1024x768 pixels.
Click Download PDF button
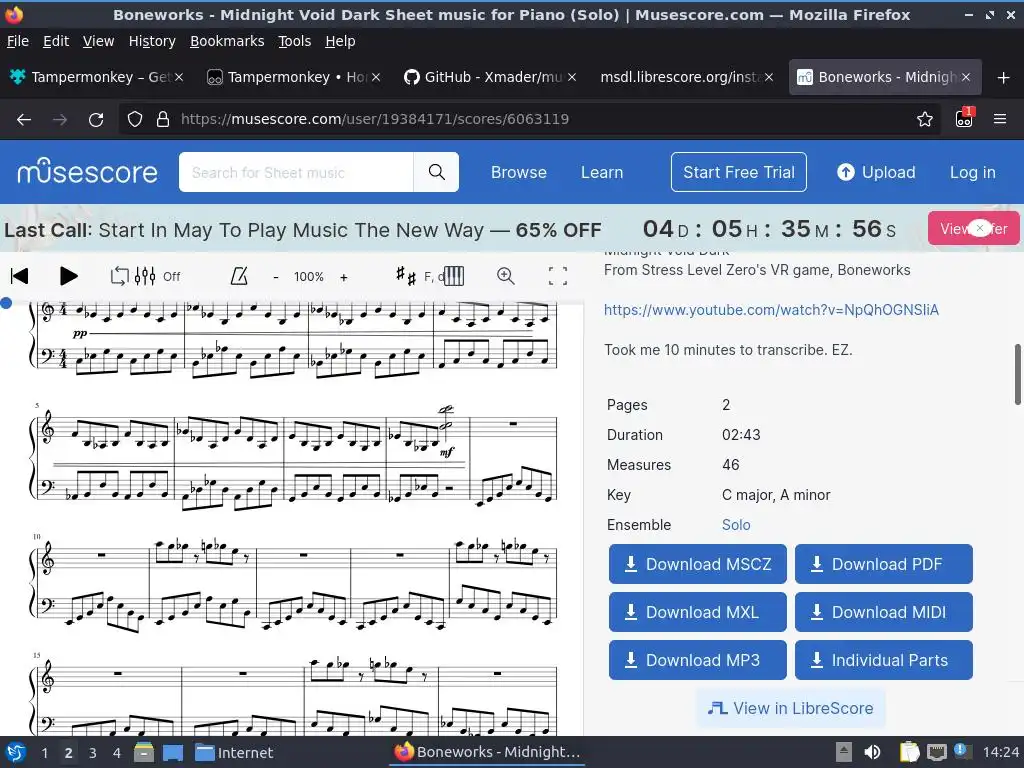[x=884, y=564]
